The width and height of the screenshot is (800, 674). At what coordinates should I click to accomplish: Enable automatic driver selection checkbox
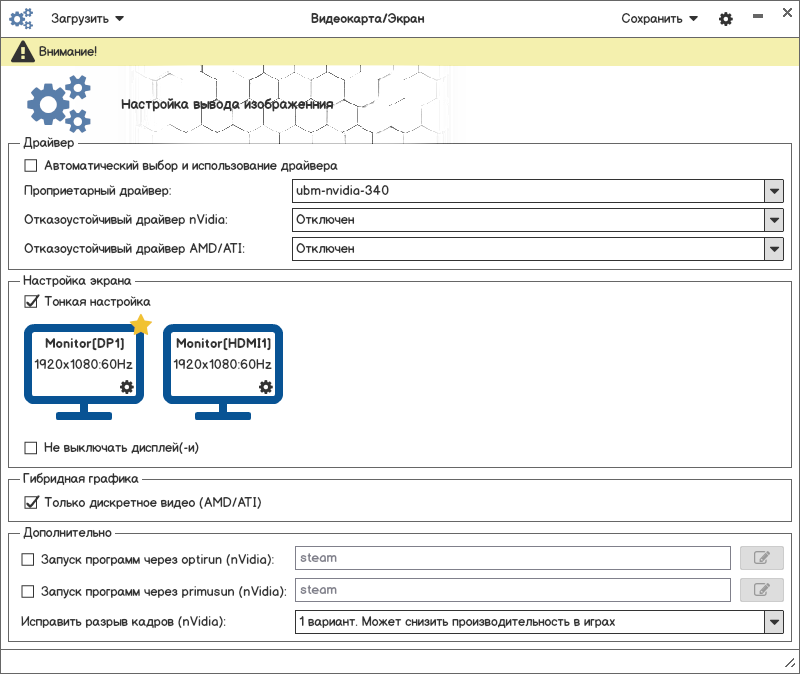click(x=31, y=165)
